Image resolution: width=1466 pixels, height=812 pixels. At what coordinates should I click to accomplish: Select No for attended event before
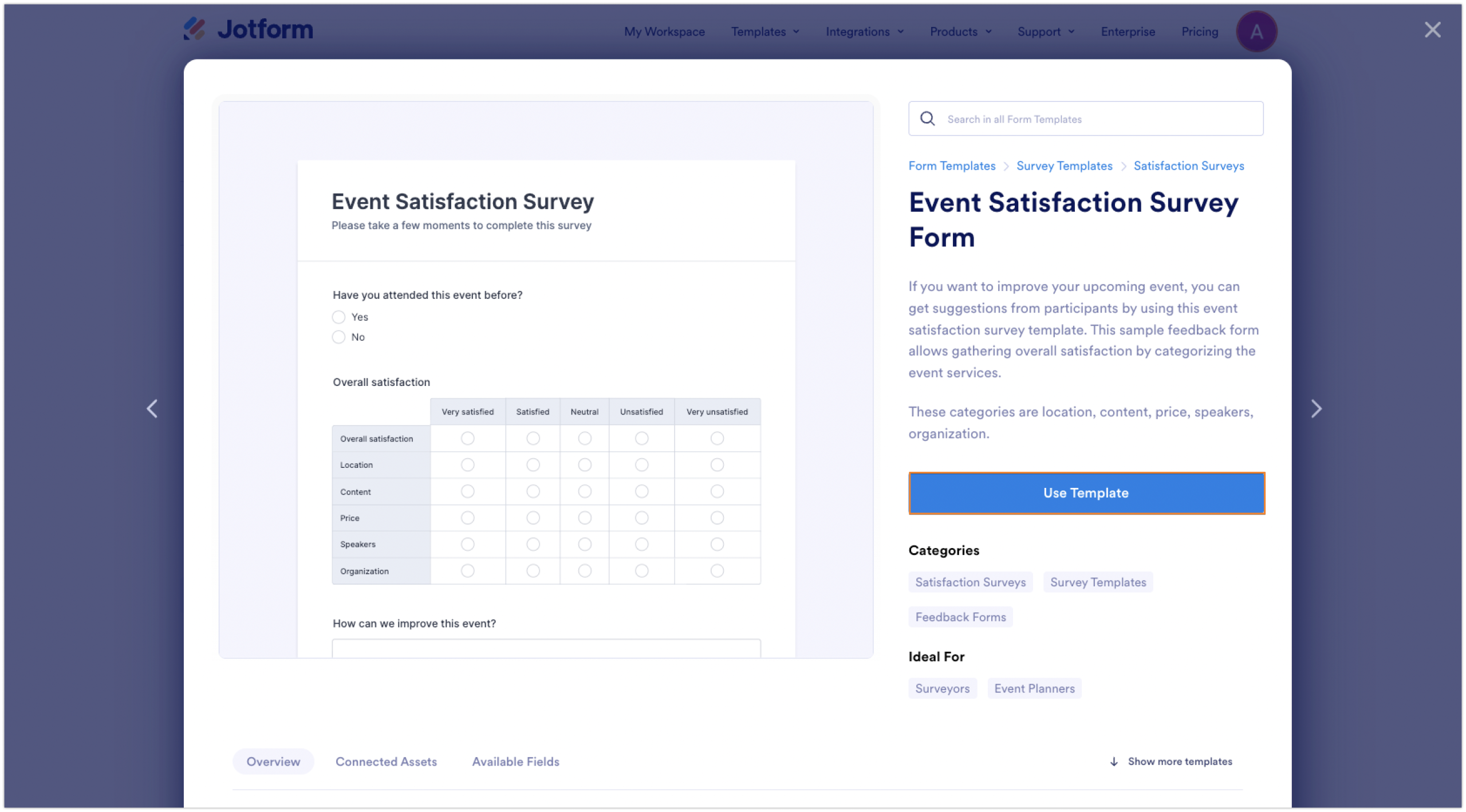coord(338,337)
